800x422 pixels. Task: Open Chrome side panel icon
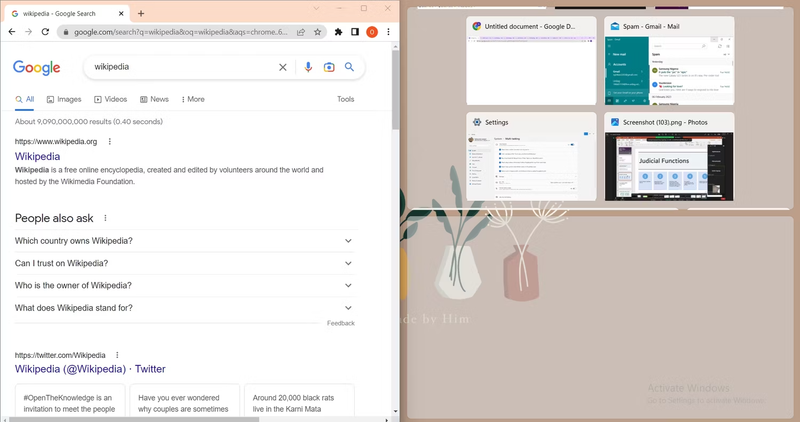coord(355,32)
